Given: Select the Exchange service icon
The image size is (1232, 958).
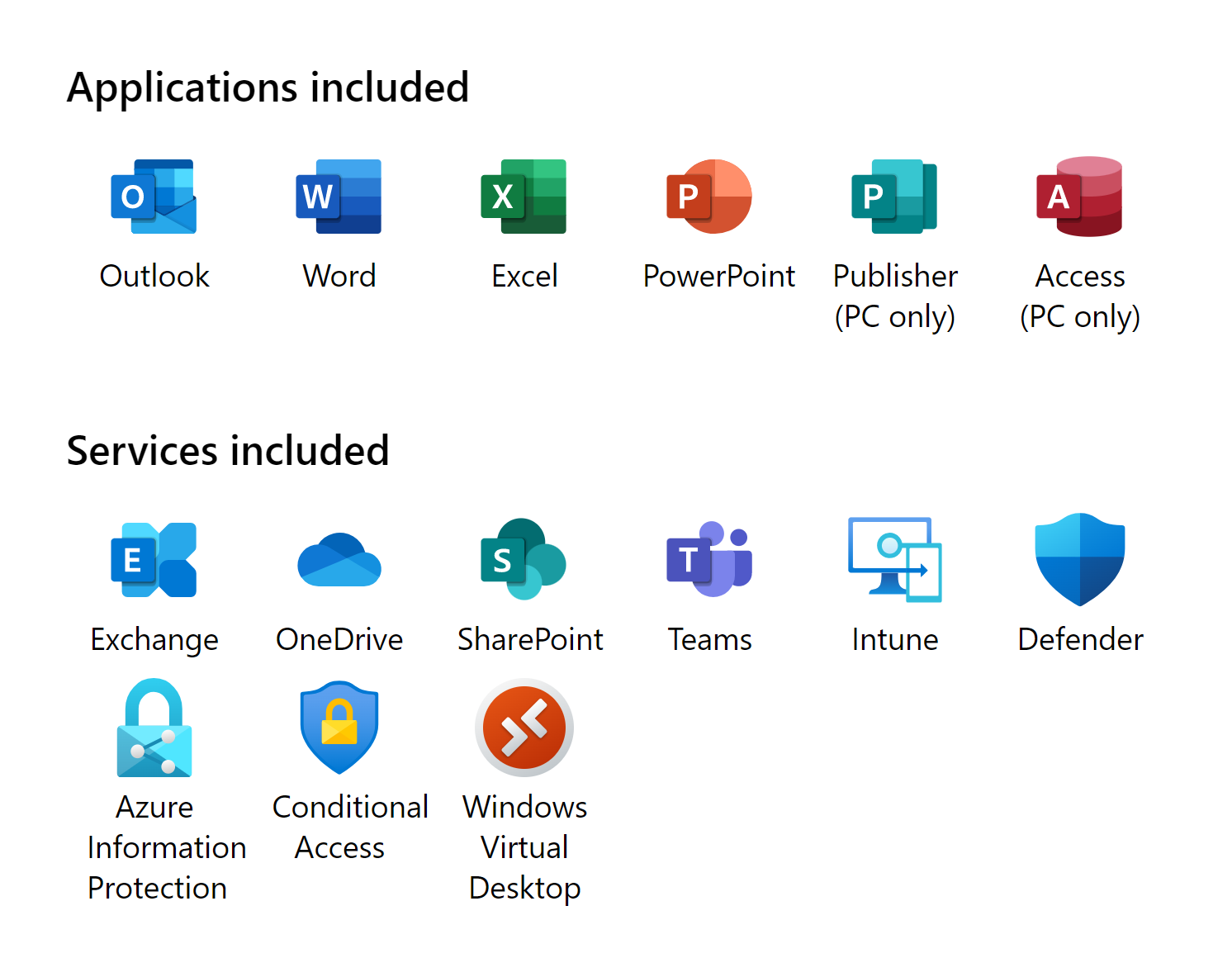Looking at the screenshot, I should coord(154,560).
